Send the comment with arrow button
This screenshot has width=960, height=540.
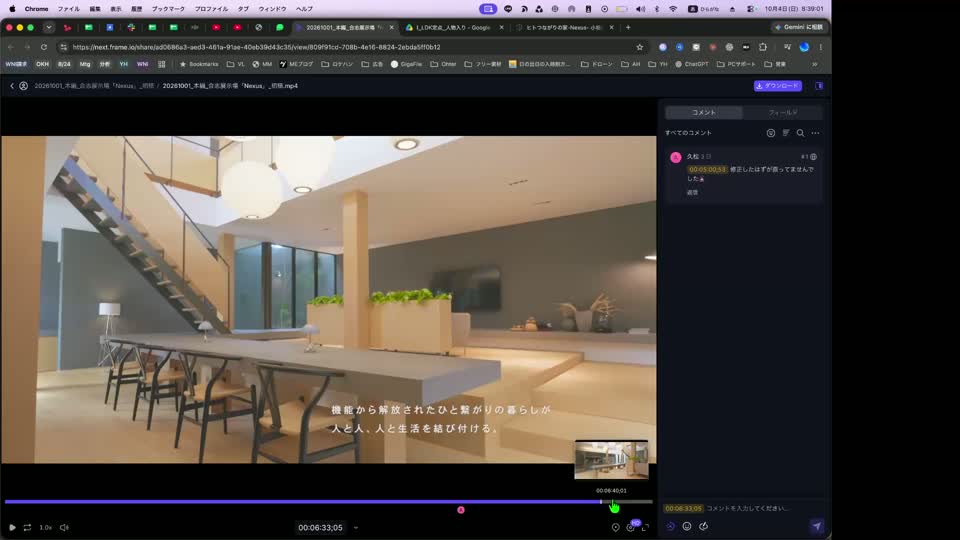[817, 526]
